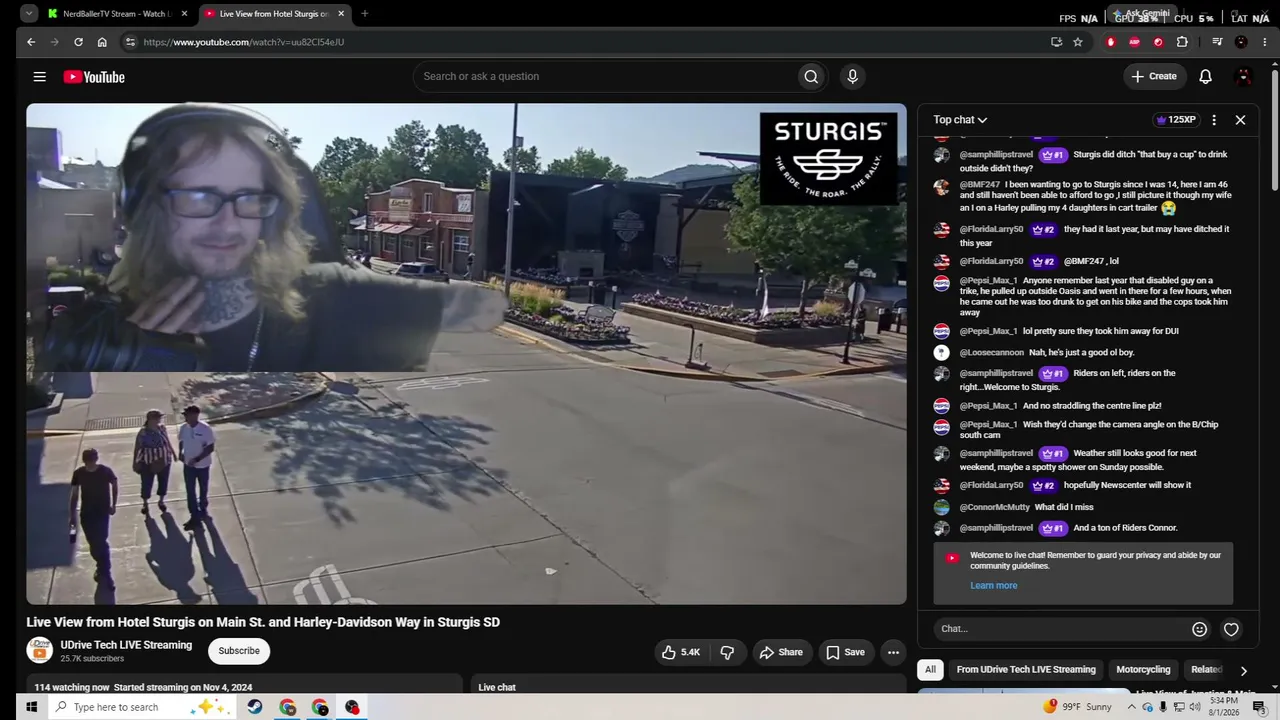Open the chat emoji picker
This screenshot has height=720, width=1280.
click(1199, 629)
